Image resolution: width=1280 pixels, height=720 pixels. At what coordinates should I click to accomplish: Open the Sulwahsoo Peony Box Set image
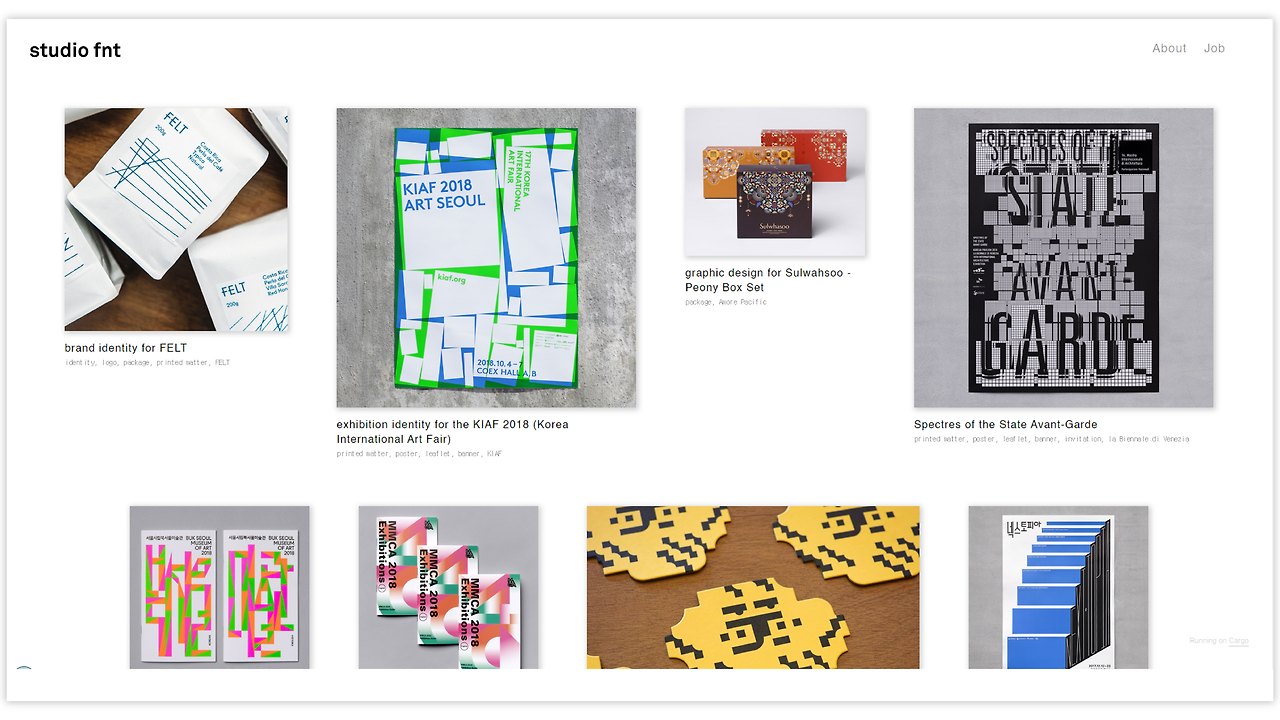[x=776, y=182]
